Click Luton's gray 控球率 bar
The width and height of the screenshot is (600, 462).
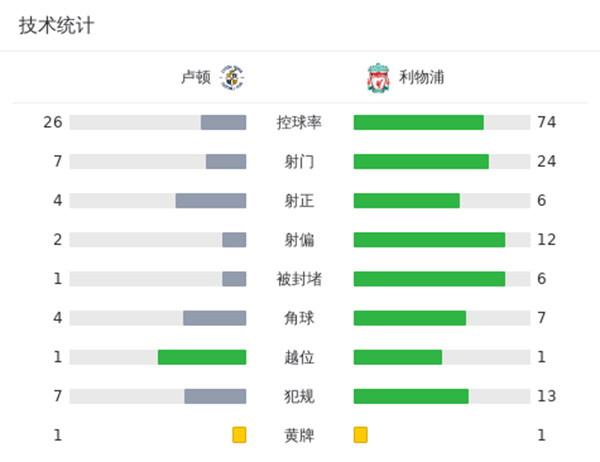pos(223,123)
